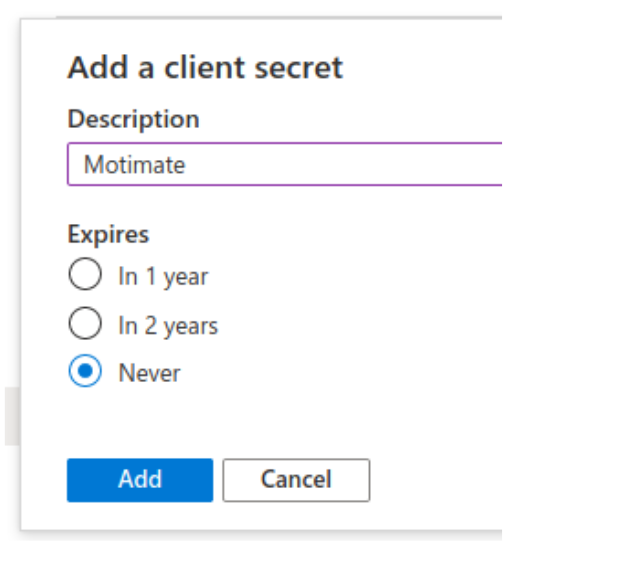Click the empty right part of Description box
The image size is (631, 573).
400,164
